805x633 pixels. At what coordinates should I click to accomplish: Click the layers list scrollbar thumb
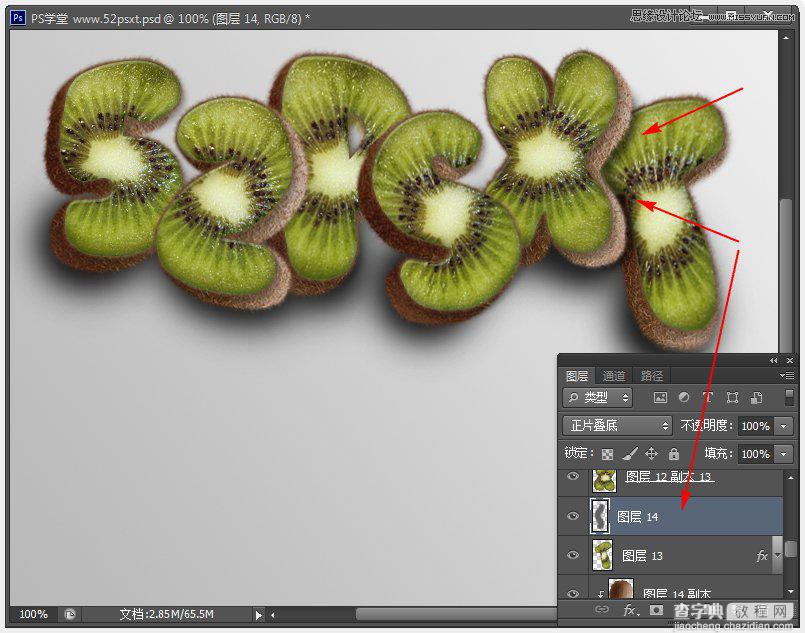pyautogui.click(x=791, y=548)
